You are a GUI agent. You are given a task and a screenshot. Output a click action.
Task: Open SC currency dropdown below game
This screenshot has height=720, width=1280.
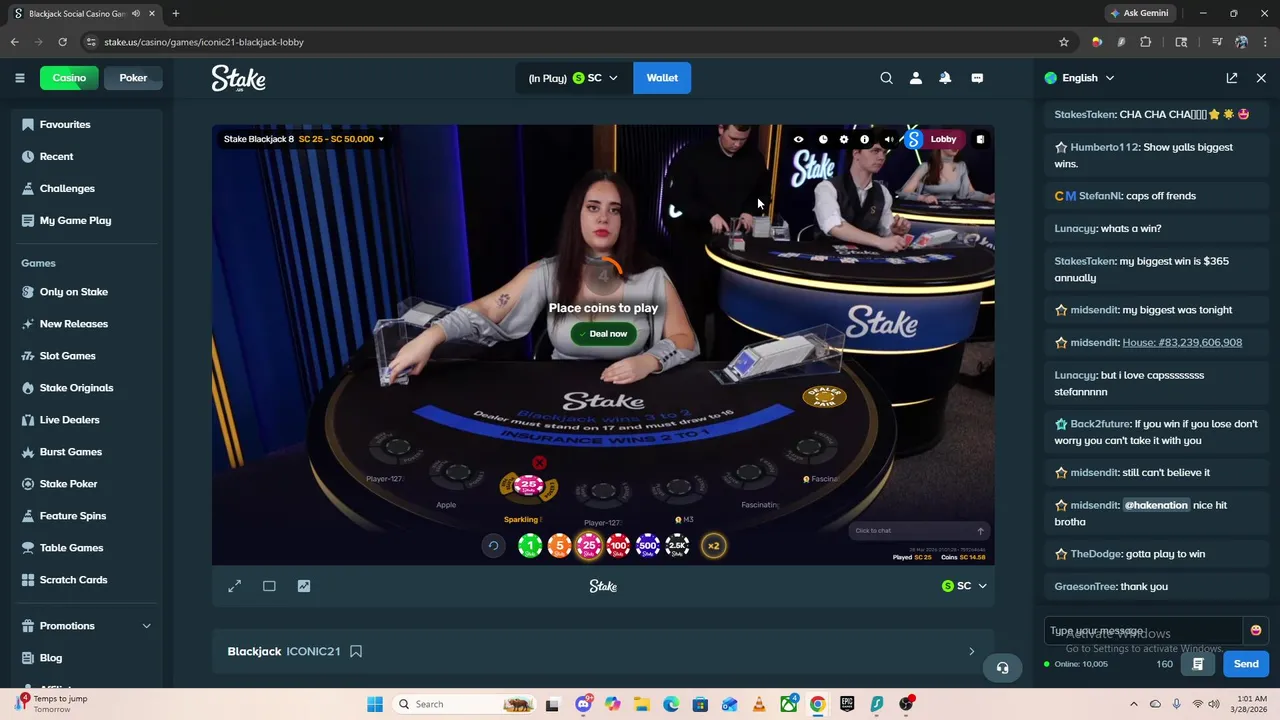(964, 586)
